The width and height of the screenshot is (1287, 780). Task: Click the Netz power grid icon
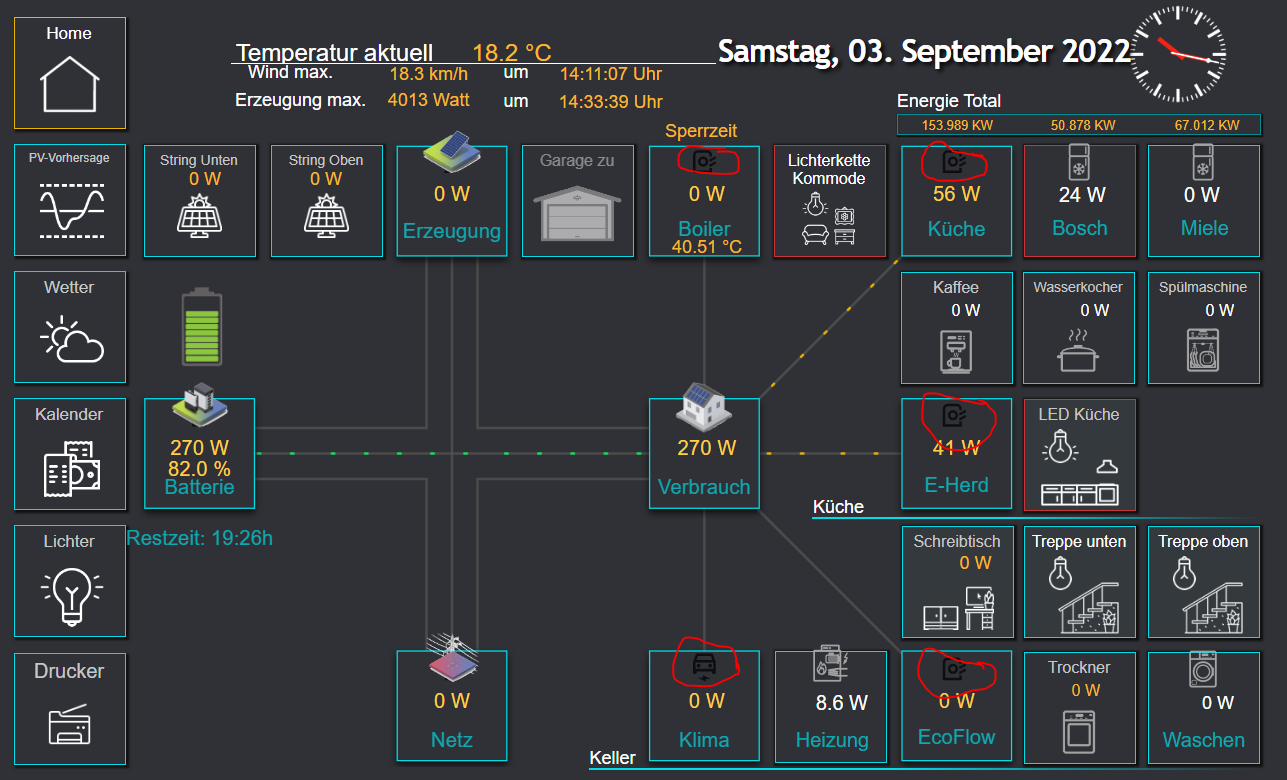click(x=452, y=656)
